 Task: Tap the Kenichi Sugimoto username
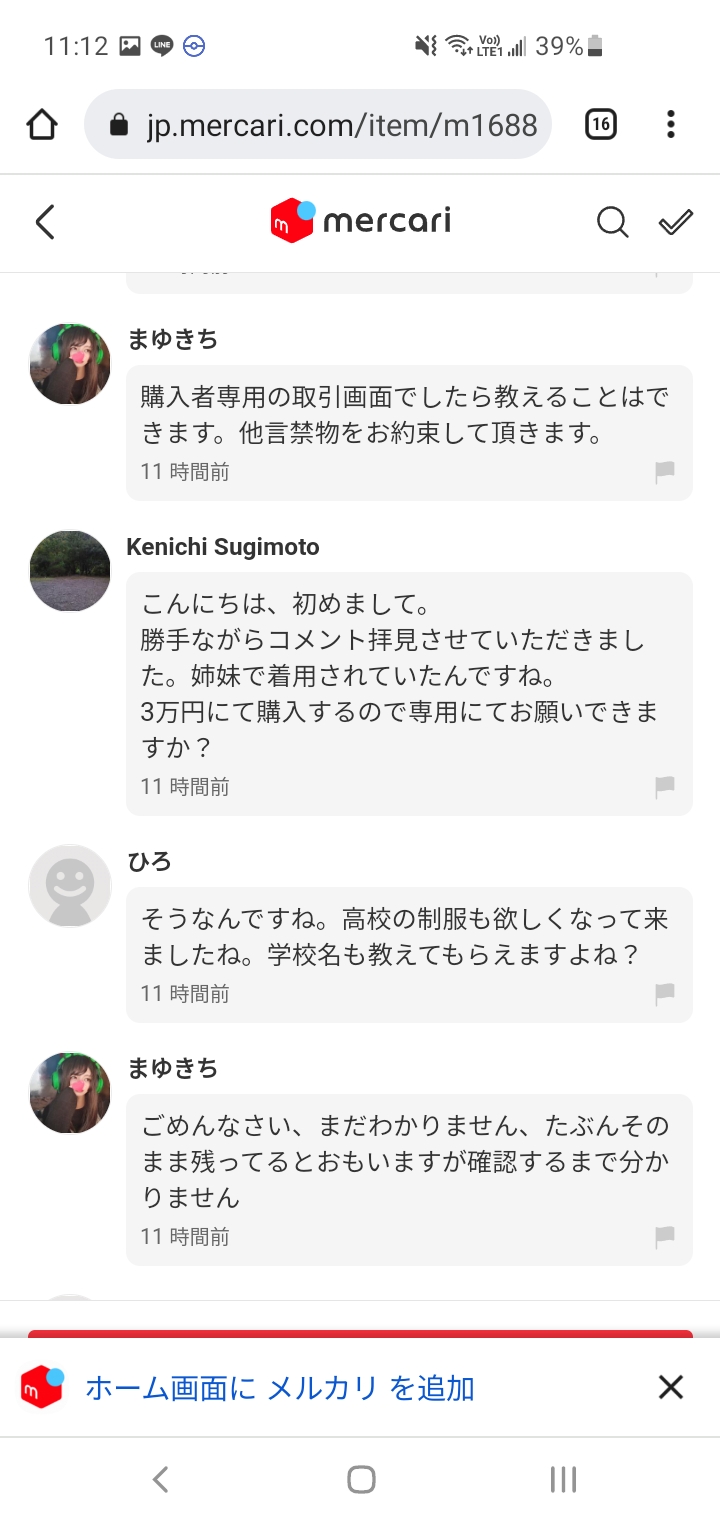223,547
